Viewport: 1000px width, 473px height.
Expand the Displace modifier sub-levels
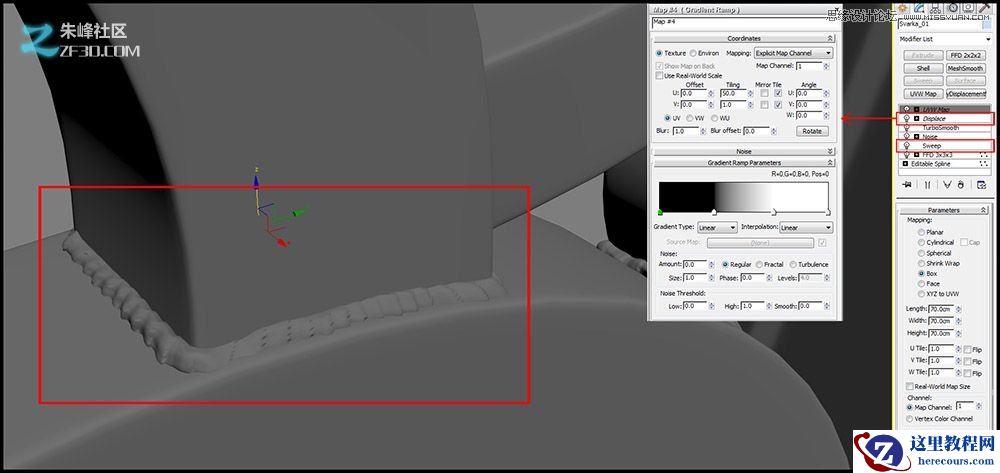916,119
